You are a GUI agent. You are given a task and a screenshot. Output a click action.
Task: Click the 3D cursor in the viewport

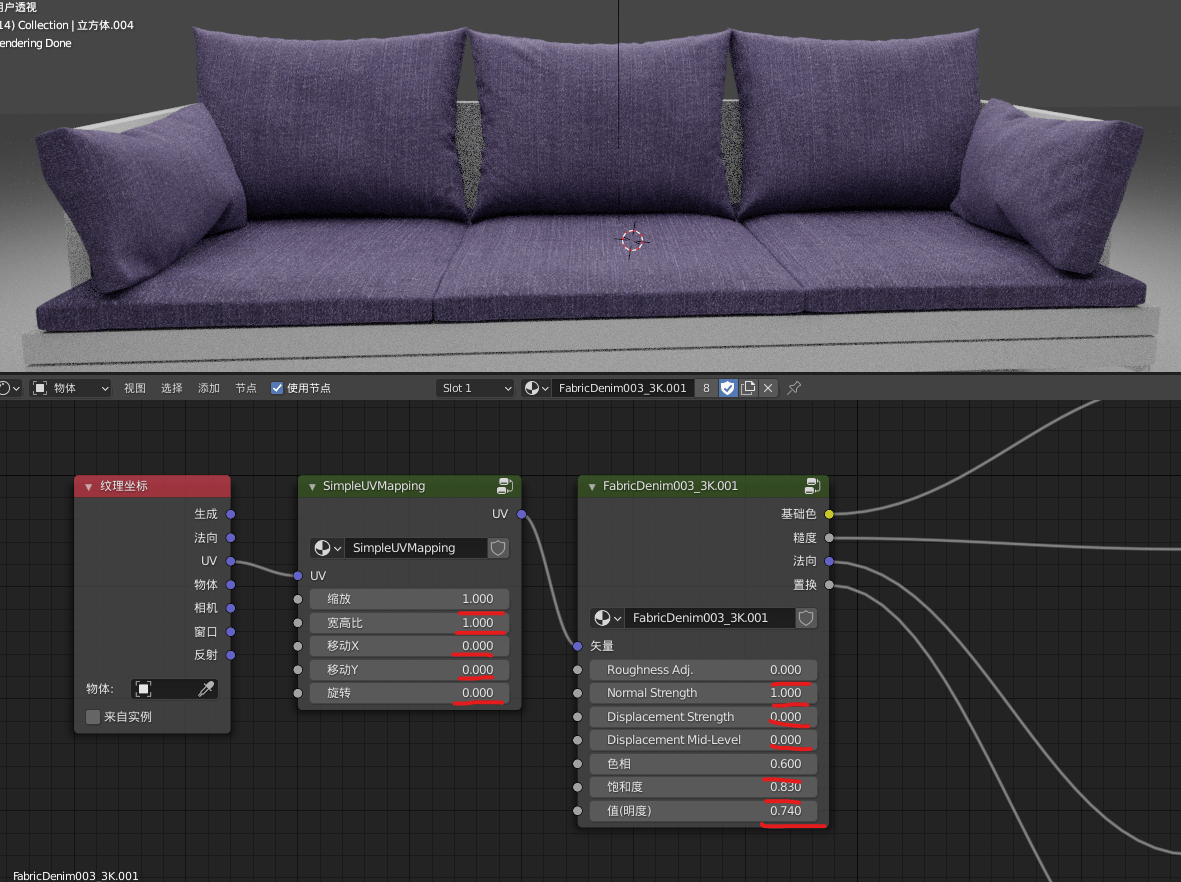[x=632, y=240]
